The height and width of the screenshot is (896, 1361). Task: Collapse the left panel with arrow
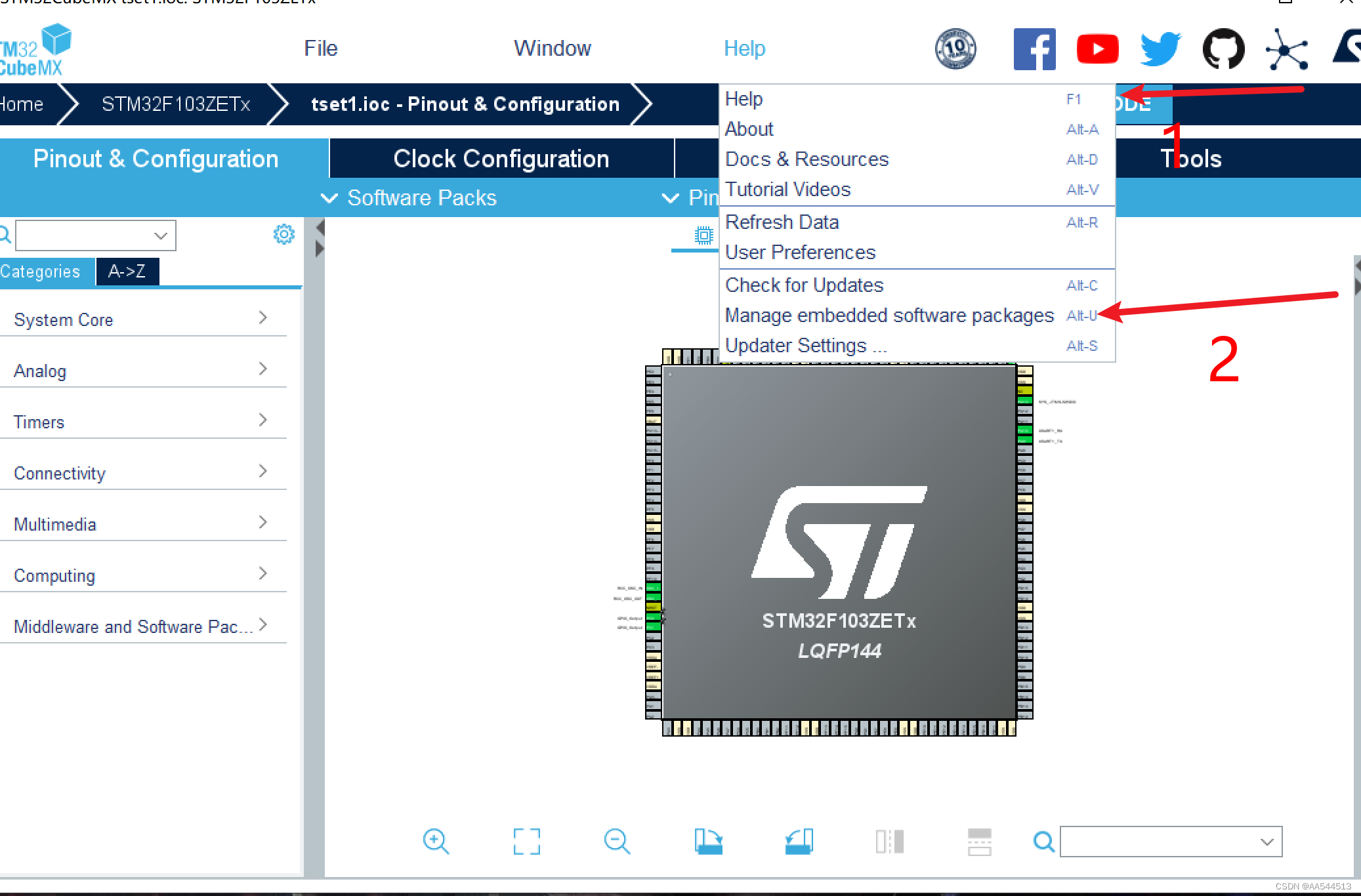320,228
